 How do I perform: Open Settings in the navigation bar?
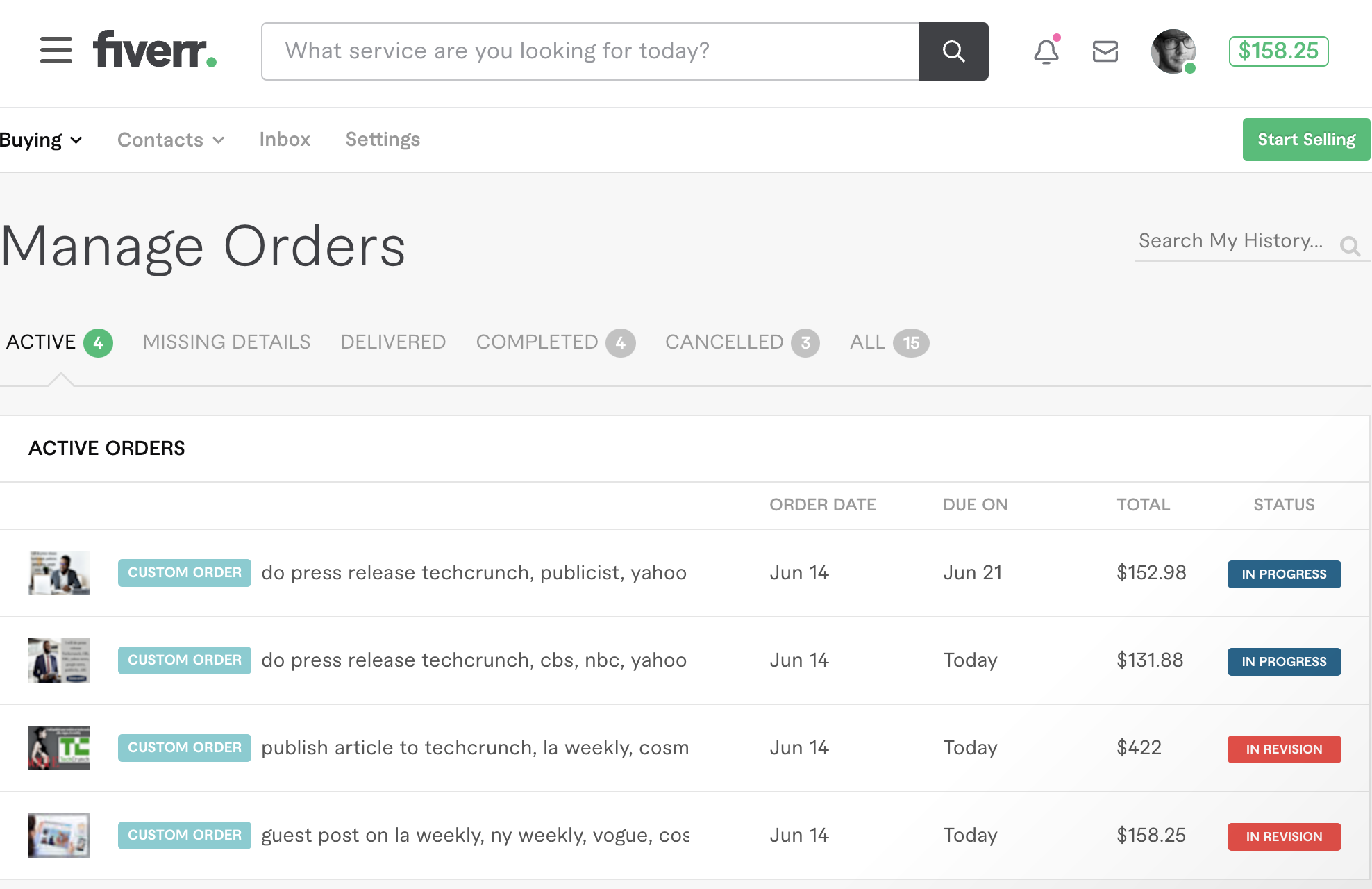pos(383,140)
